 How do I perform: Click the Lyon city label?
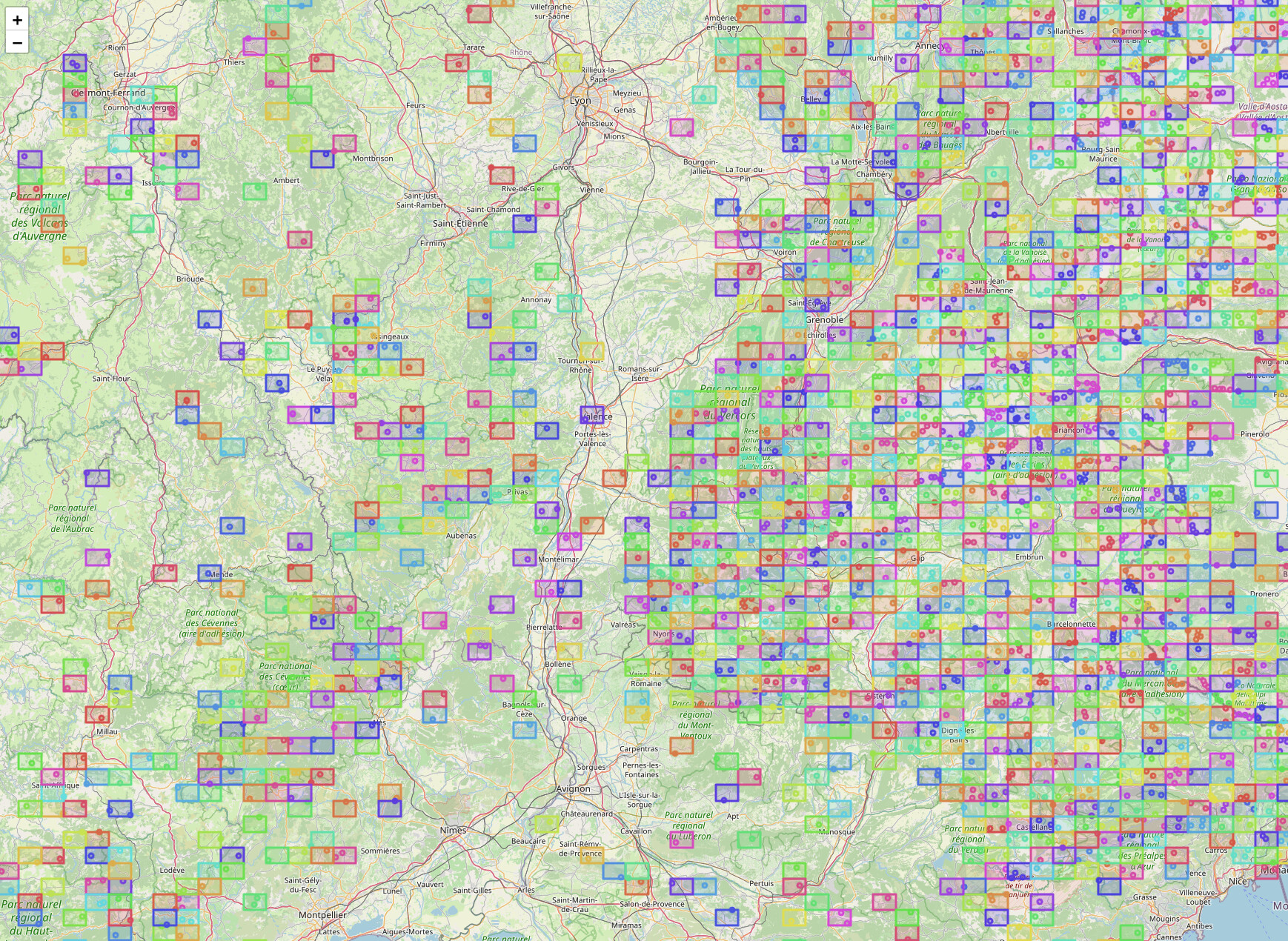coord(580,101)
